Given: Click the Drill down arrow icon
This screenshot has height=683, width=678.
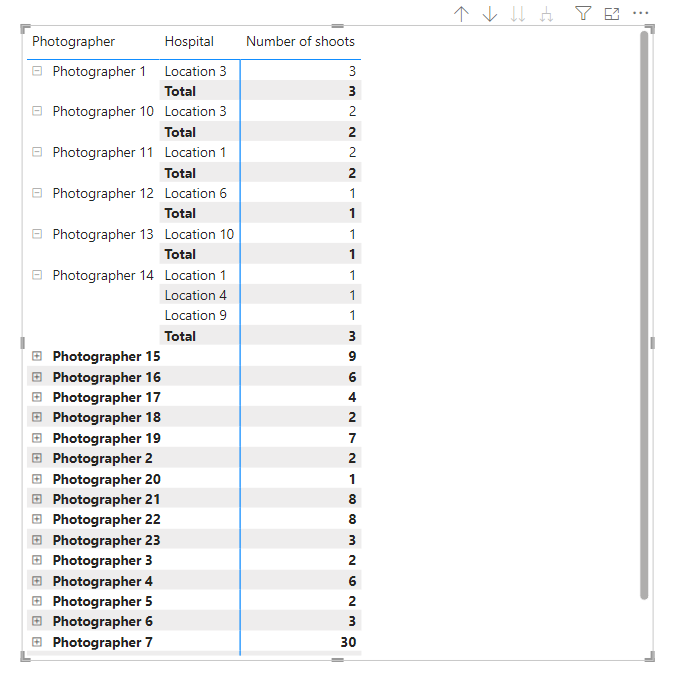Looking at the screenshot, I should pos(490,14).
